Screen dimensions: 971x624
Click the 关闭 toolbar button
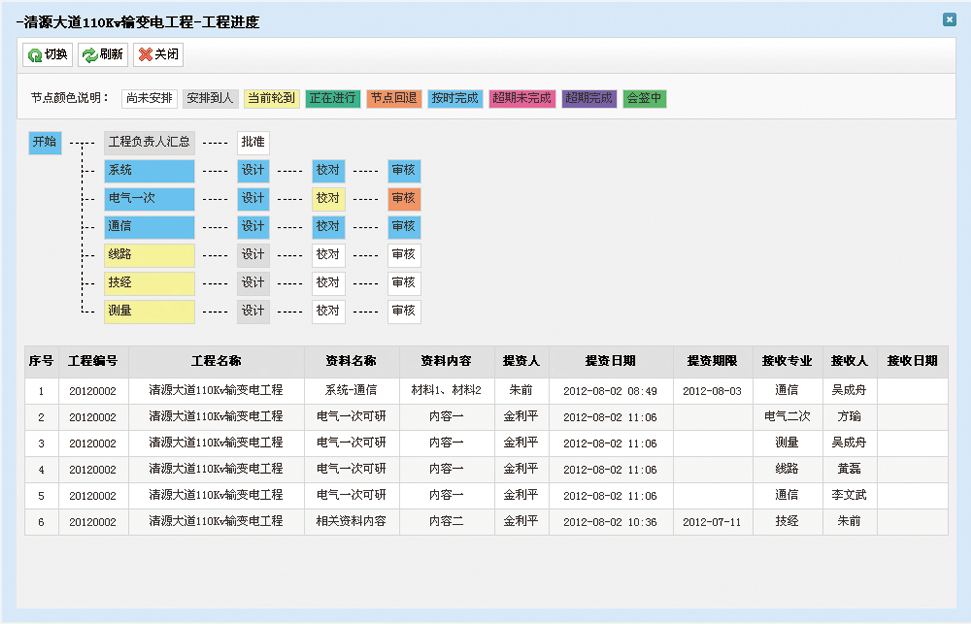click(158, 55)
